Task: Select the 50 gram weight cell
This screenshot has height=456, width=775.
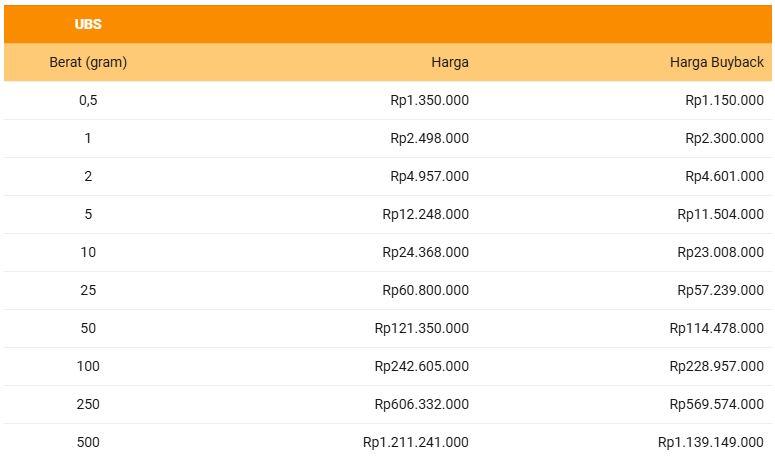Action: 88,328
